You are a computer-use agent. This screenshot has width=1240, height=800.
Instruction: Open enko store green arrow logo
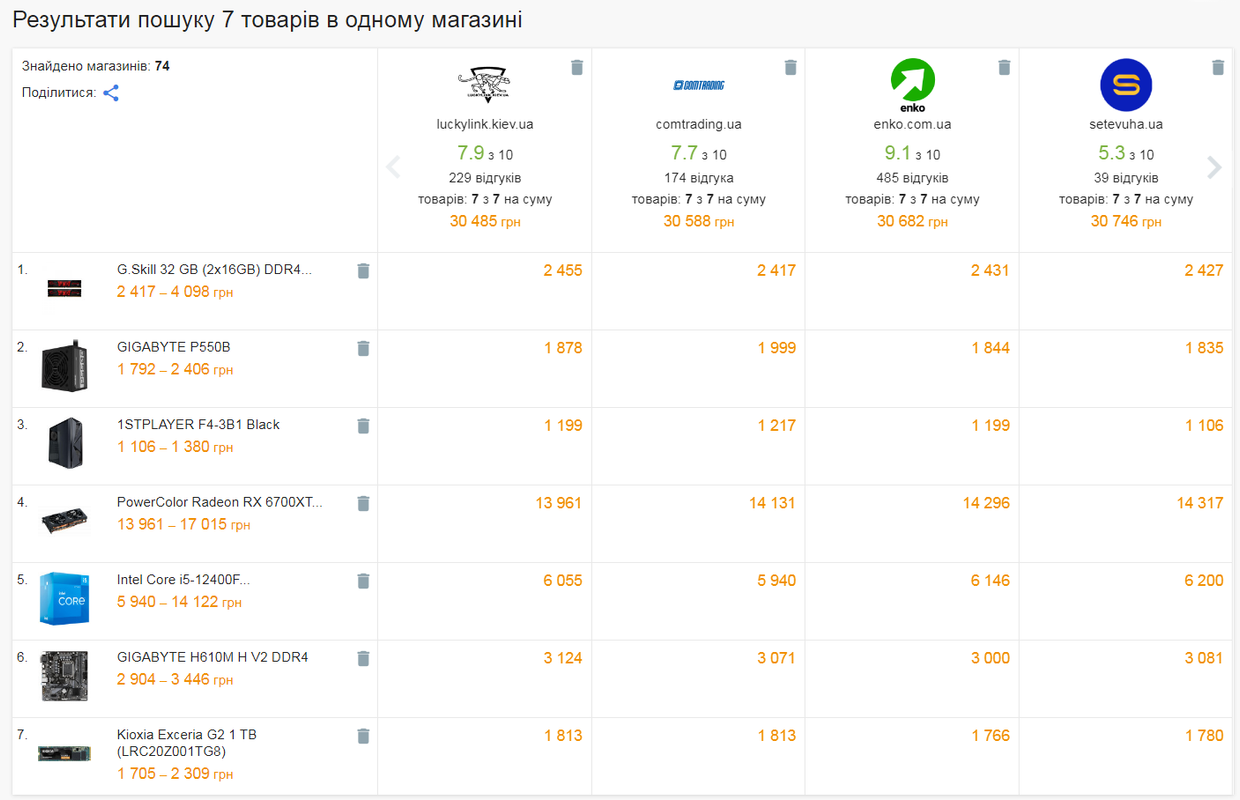click(912, 85)
